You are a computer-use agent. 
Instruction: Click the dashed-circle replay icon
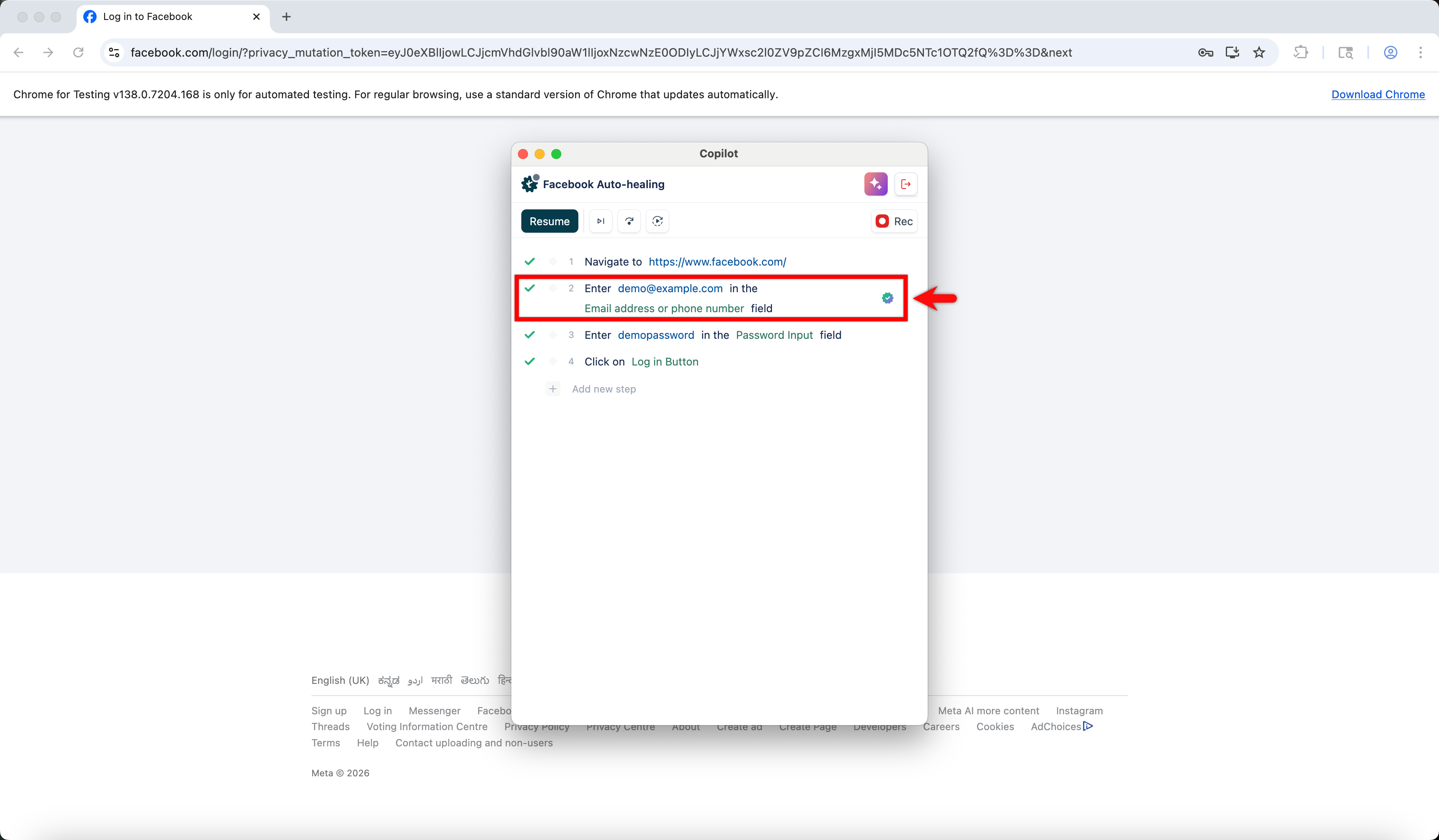pyautogui.click(x=657, y=221)
